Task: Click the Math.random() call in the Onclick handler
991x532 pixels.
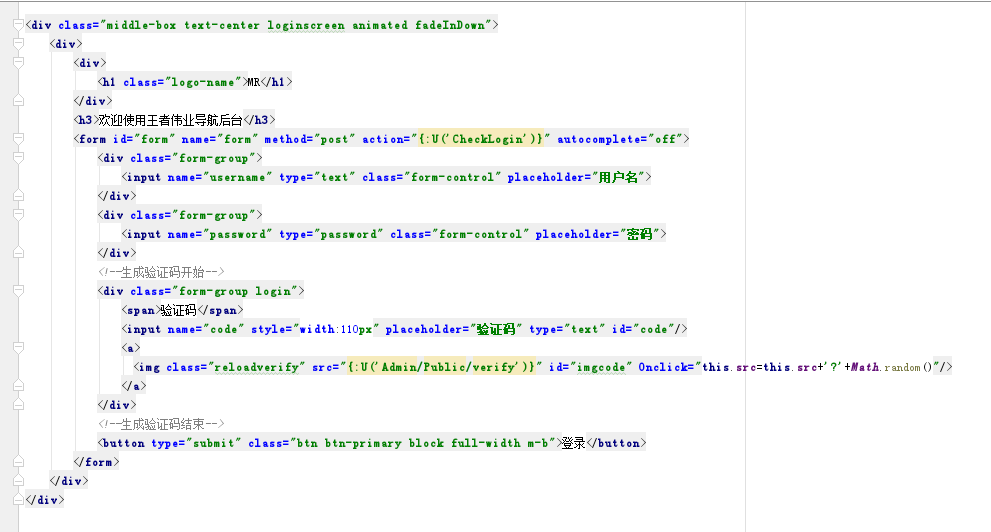Action: 892,367
